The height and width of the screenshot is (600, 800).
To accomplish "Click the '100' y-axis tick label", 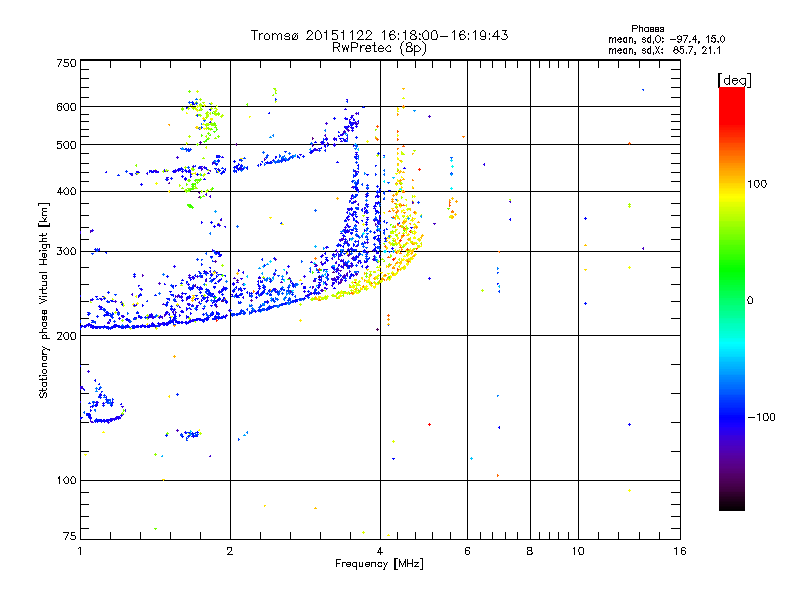I will click(x=67, y=481).
